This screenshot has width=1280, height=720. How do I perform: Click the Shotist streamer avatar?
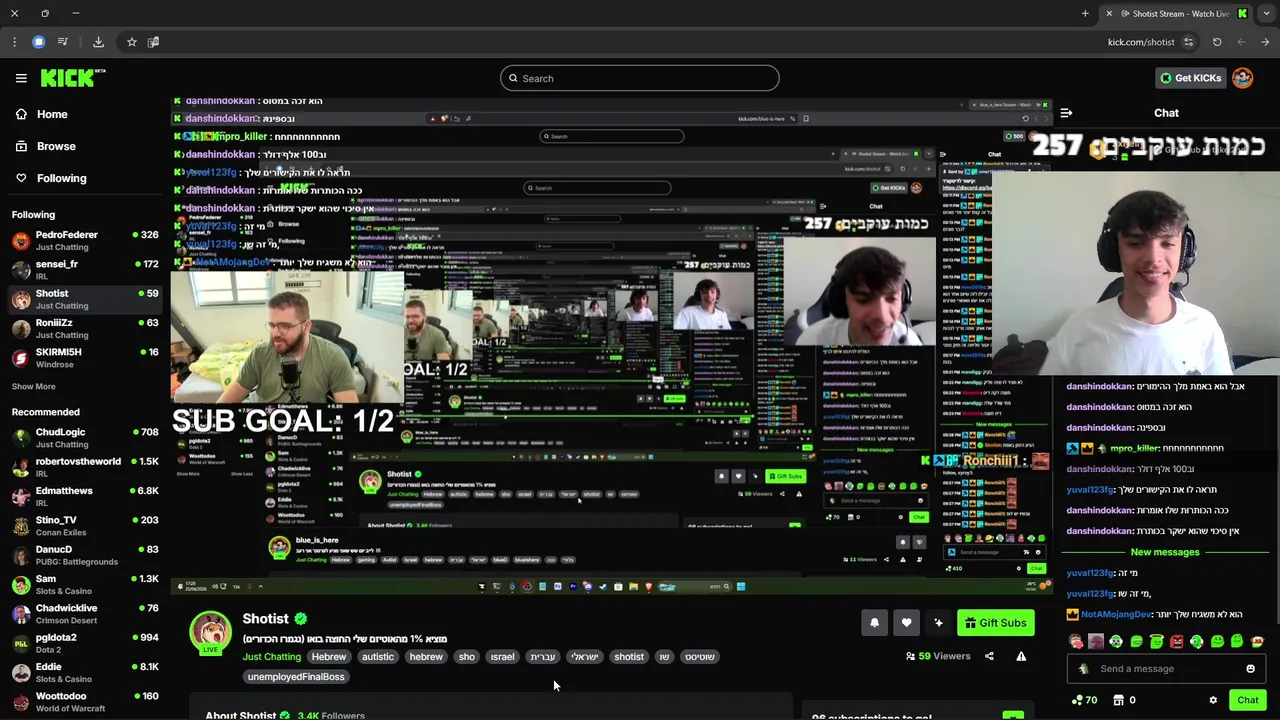(210, 633)
